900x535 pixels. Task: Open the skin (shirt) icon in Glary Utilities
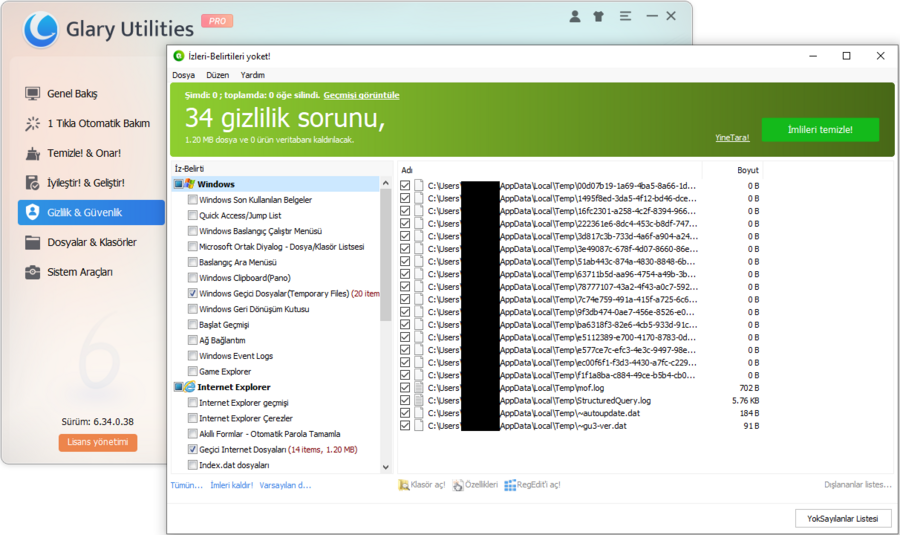[x=599, y=17]
